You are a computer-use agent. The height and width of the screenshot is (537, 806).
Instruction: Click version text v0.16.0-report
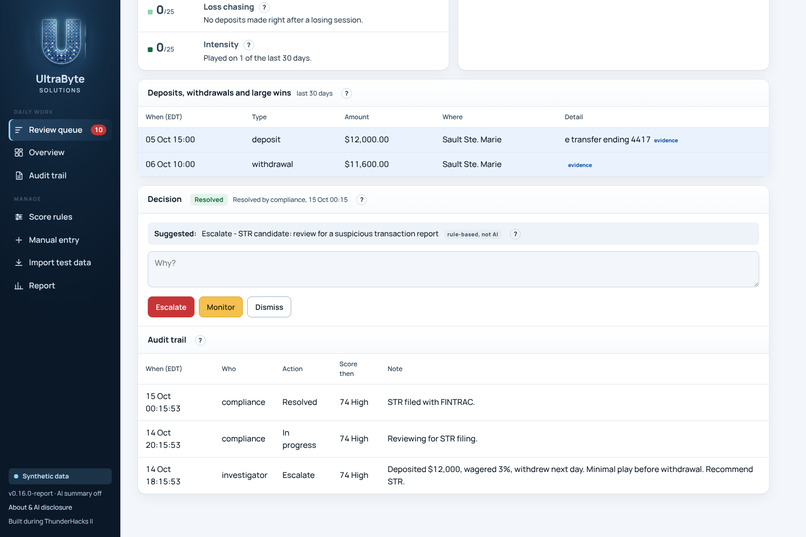click(55, 493)
